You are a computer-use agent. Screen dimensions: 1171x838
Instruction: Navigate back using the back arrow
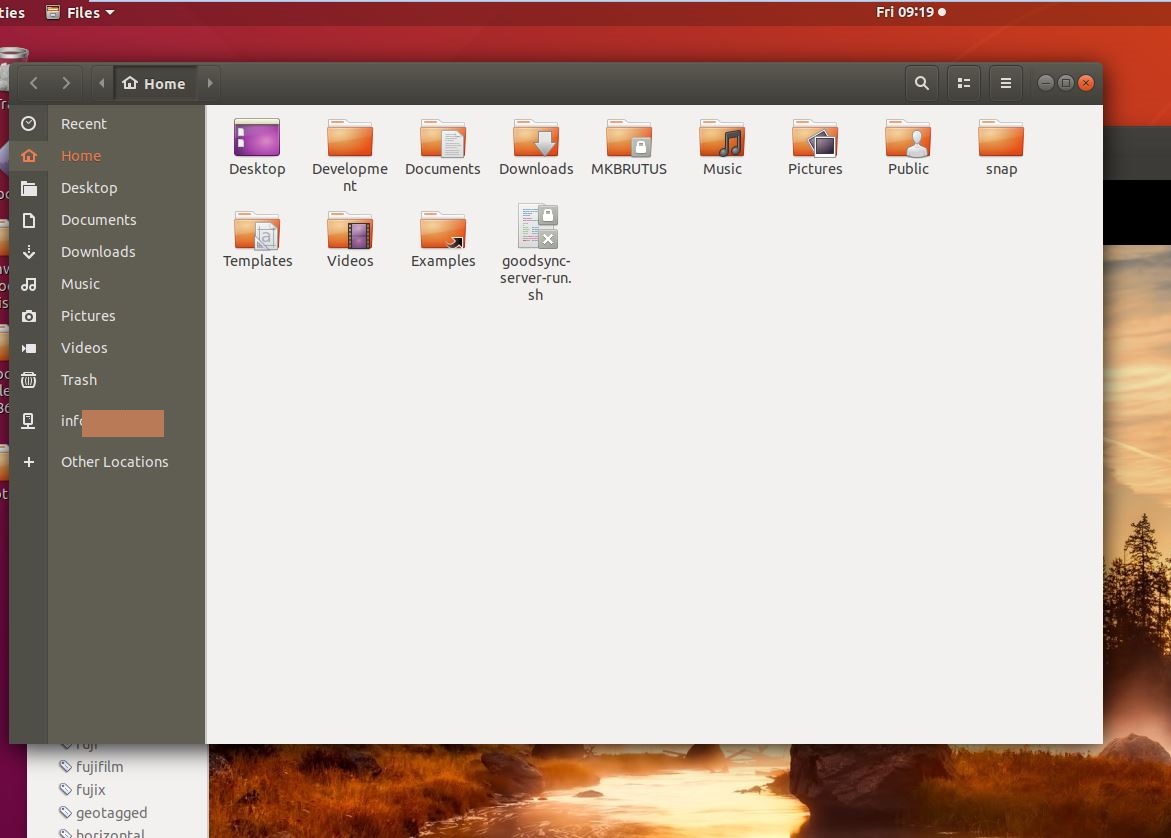click(33, 83)
